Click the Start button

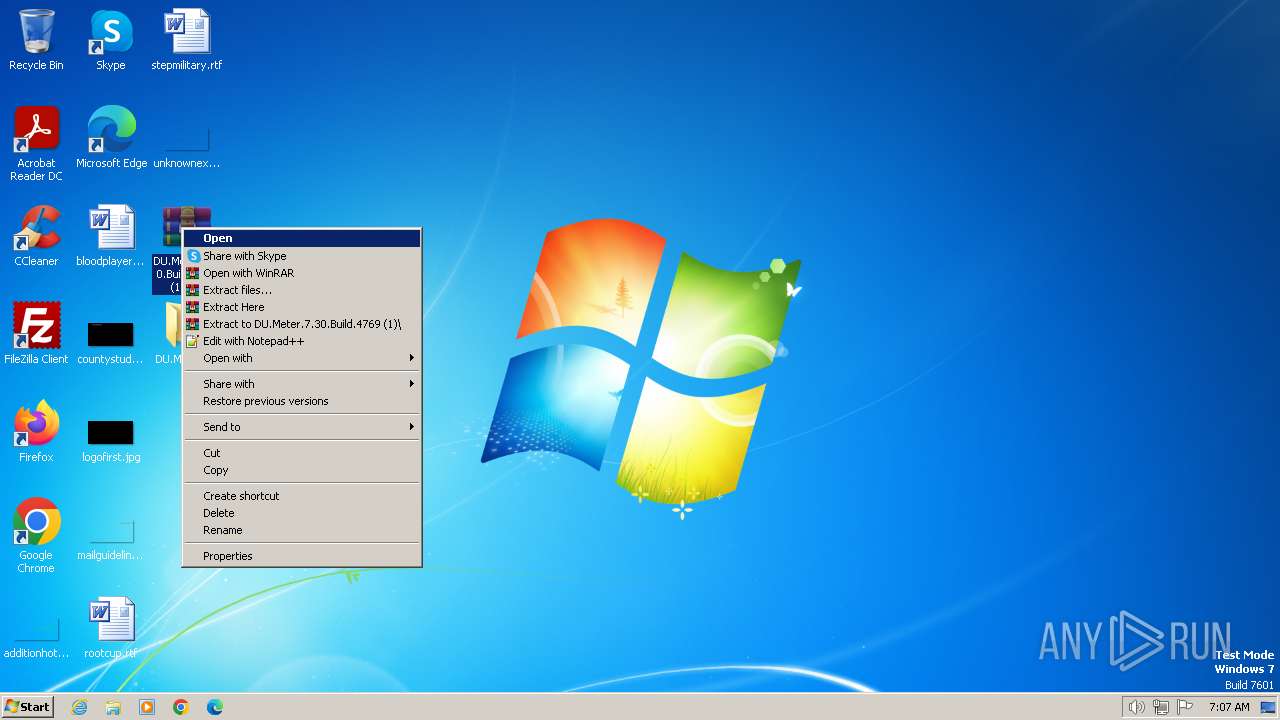click(x=27, y=707)
